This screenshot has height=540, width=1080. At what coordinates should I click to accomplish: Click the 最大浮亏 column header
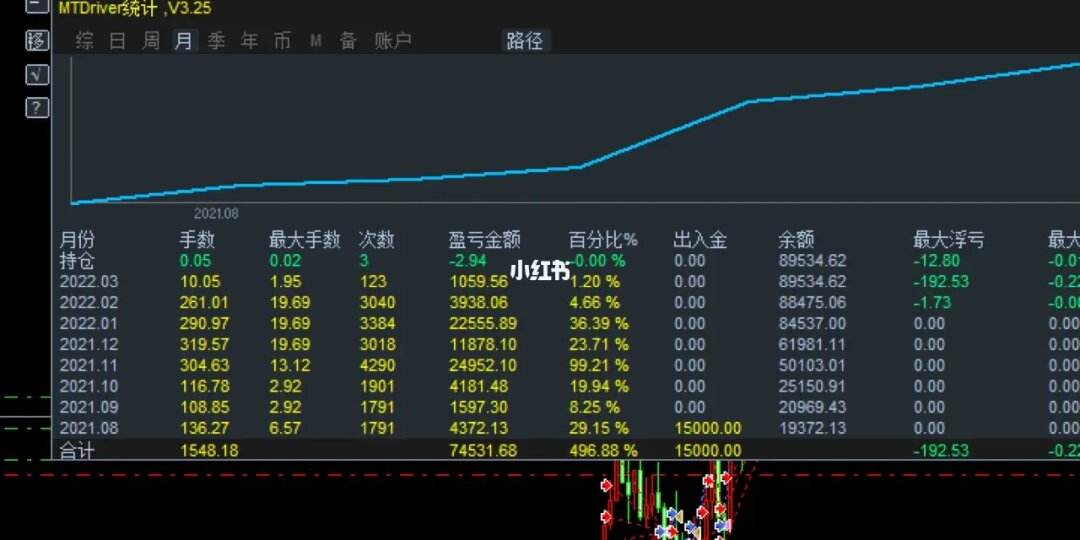(948, 240)
